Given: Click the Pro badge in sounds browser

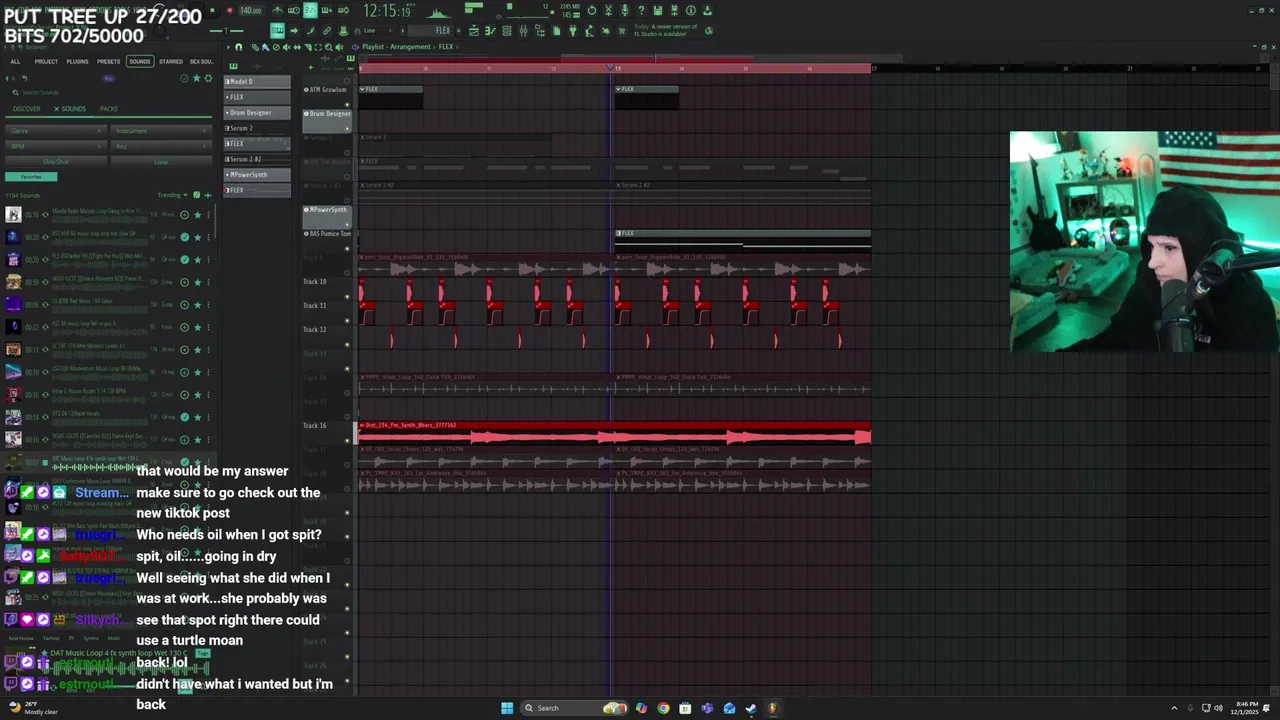Looking at the screenshot, I should click(x=109, y=78).
